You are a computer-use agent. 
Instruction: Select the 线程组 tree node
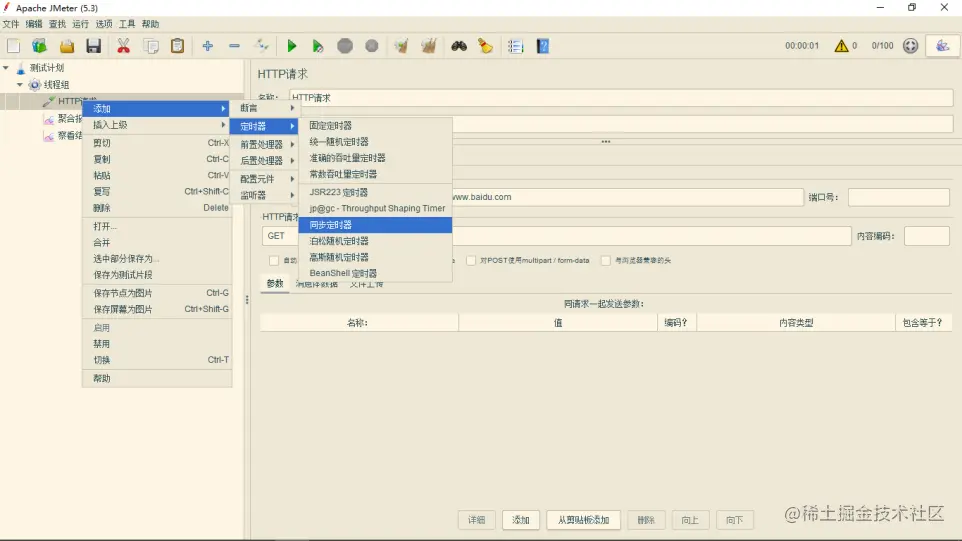pos(56,85)
